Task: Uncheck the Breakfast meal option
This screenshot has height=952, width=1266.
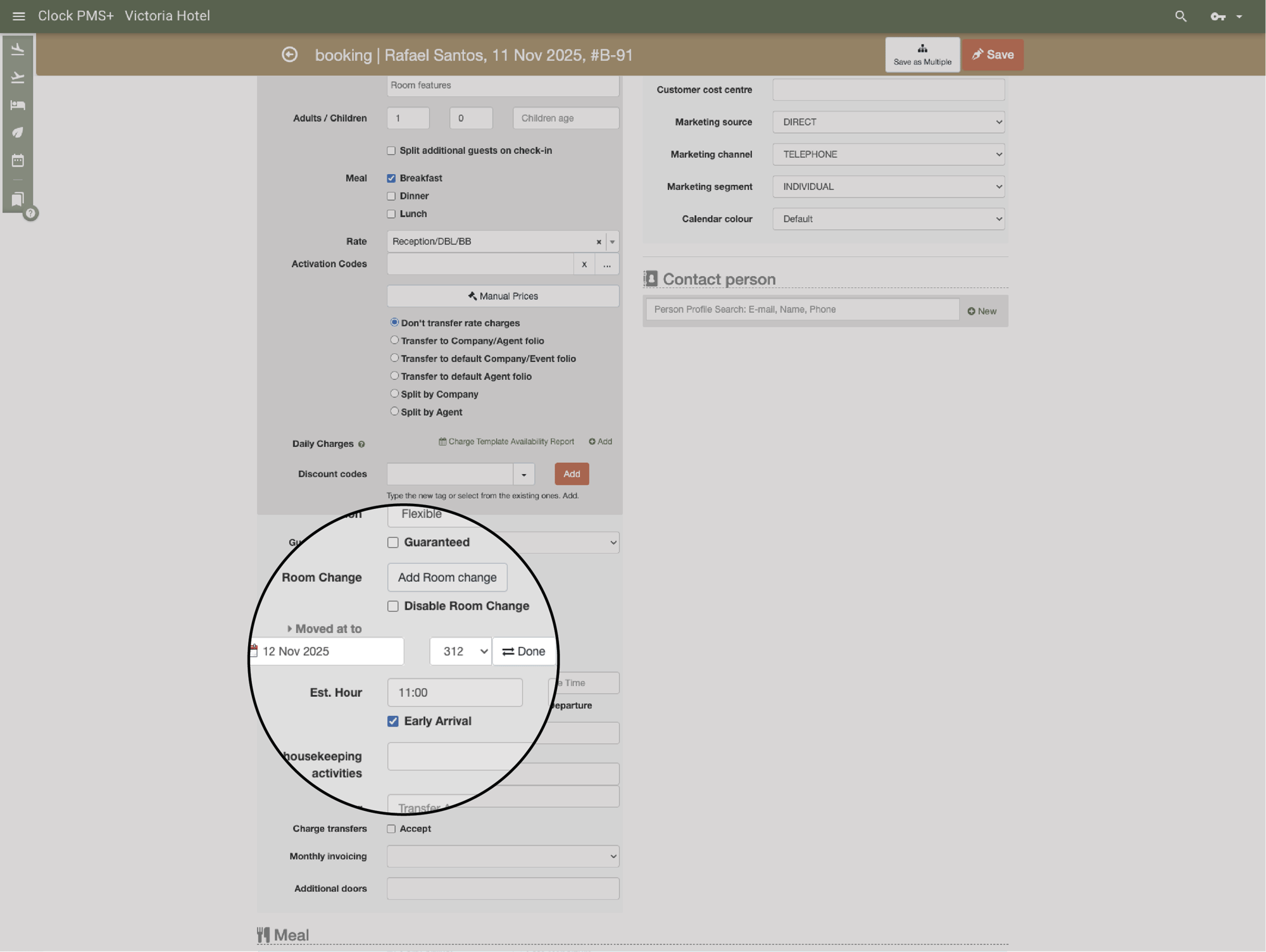Action: pyautogui.click(x=391, y=178)
